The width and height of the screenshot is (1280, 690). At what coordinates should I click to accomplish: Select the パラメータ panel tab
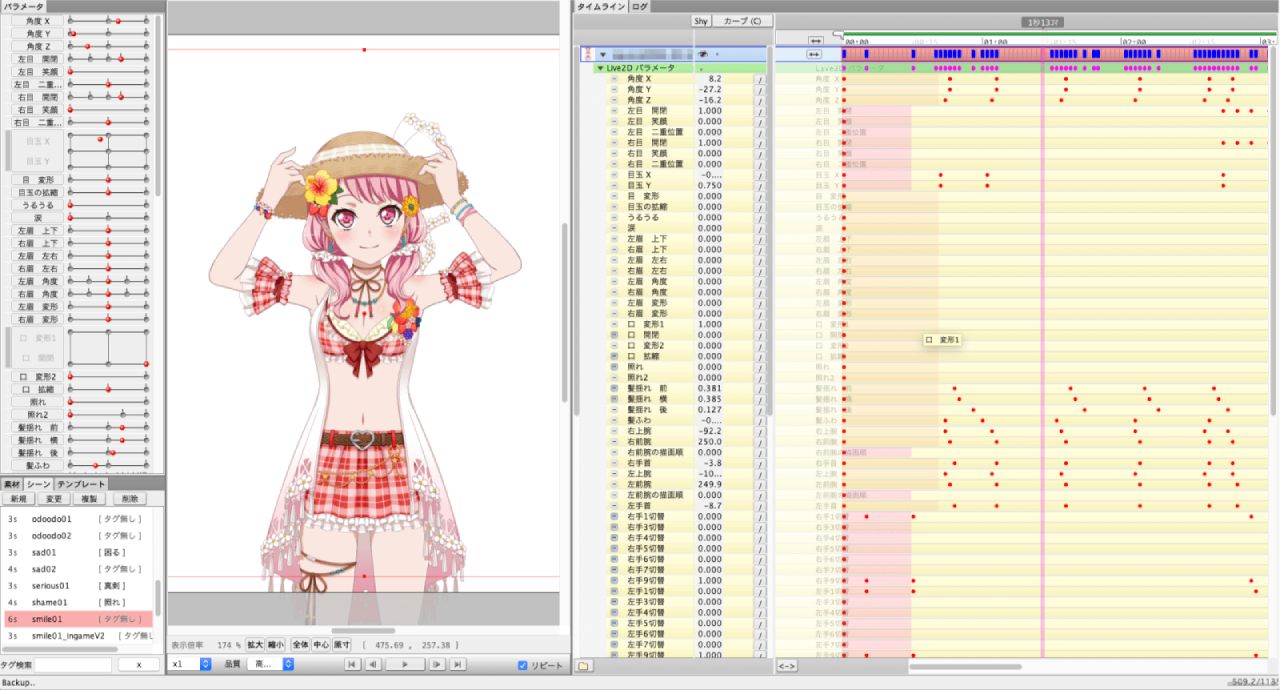coord(23,6)
